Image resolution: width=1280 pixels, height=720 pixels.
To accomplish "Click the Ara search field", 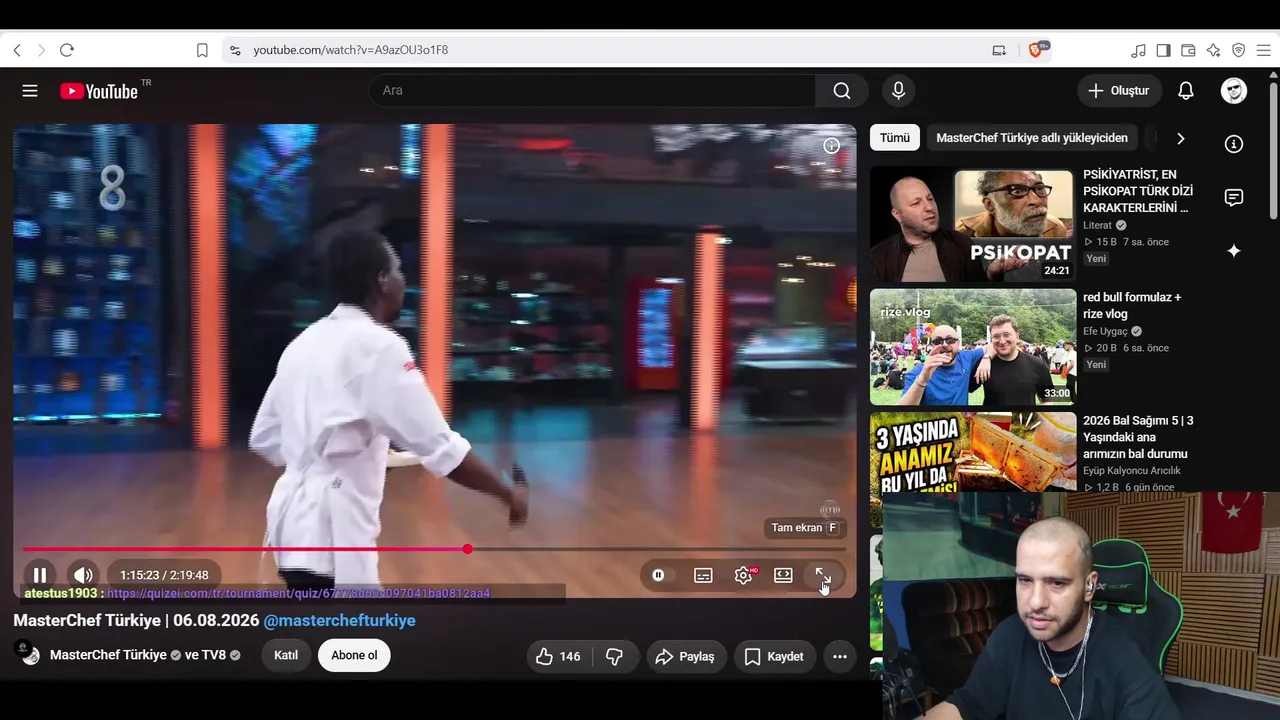I will pos(592,91).
